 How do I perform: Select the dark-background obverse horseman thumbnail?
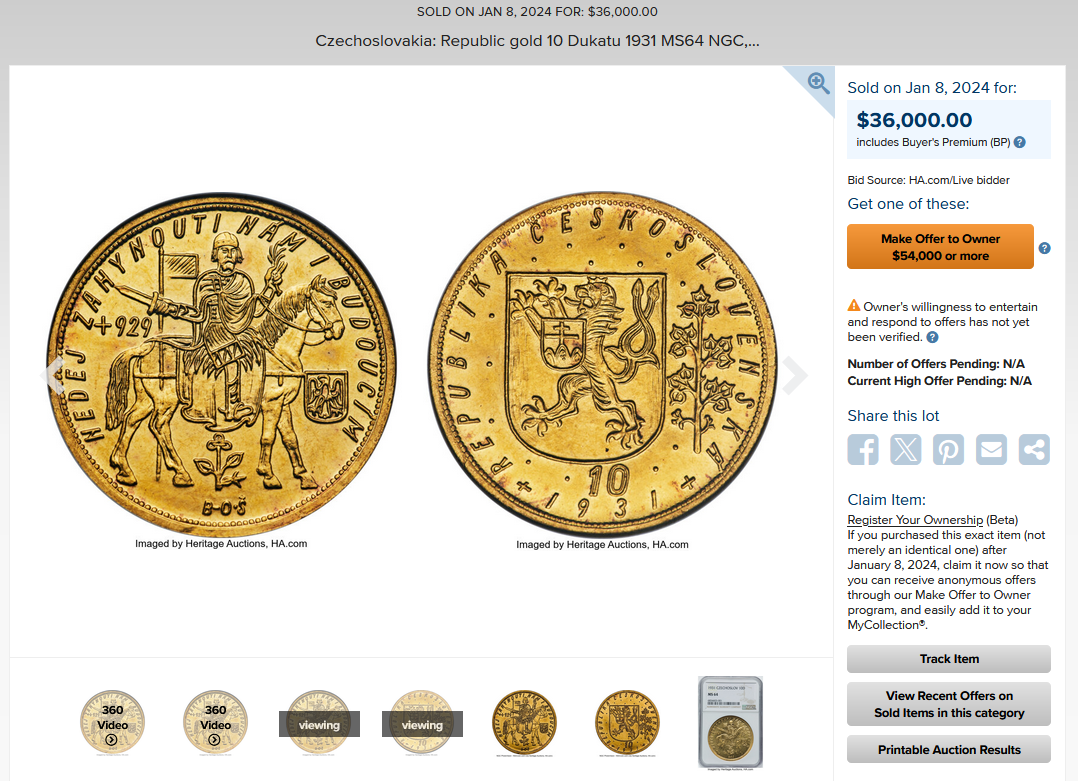tap(524, 723)
